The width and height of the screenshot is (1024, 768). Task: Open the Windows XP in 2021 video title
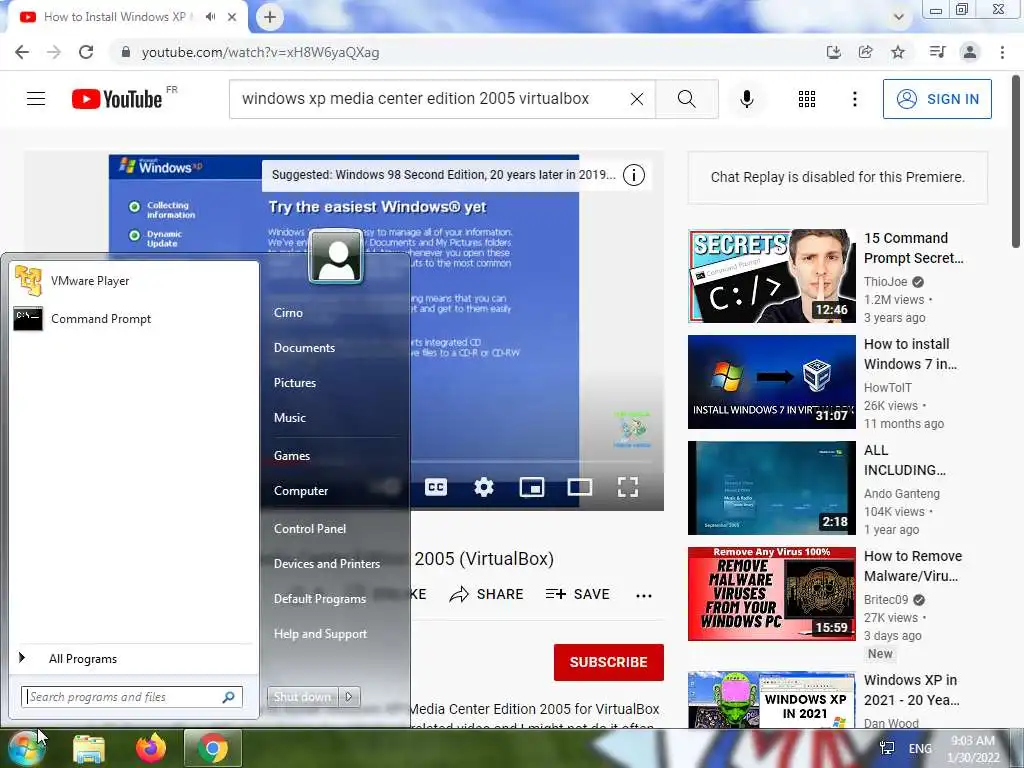click(912, 690)
